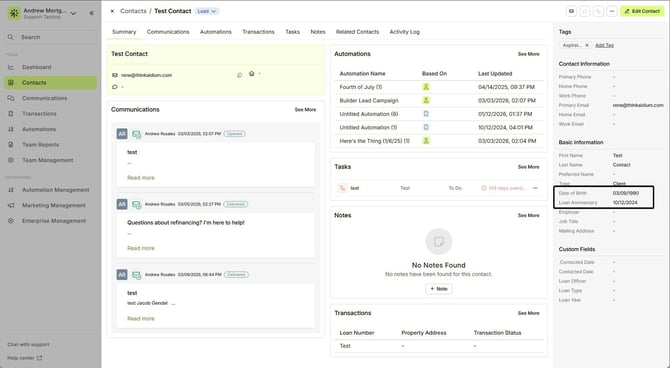
Task: Click the Transactions icon in sidebar
Action: click(x=11, y=114)
